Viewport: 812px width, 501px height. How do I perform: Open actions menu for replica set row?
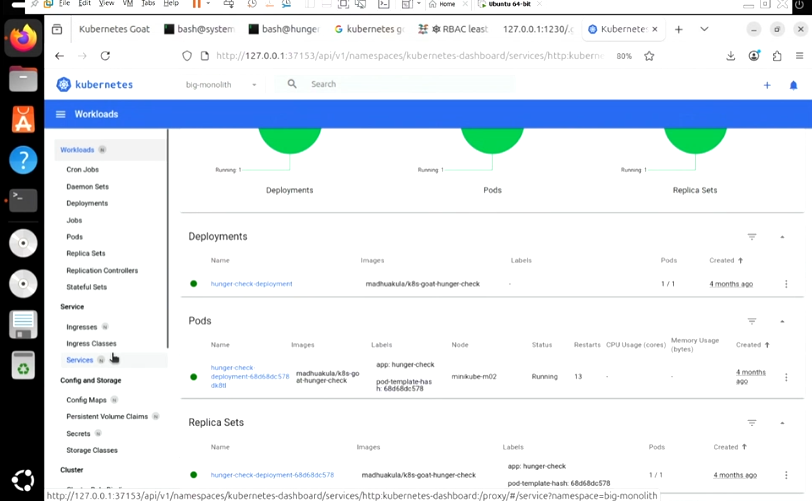pyautogui.click(x=786, y=475)
